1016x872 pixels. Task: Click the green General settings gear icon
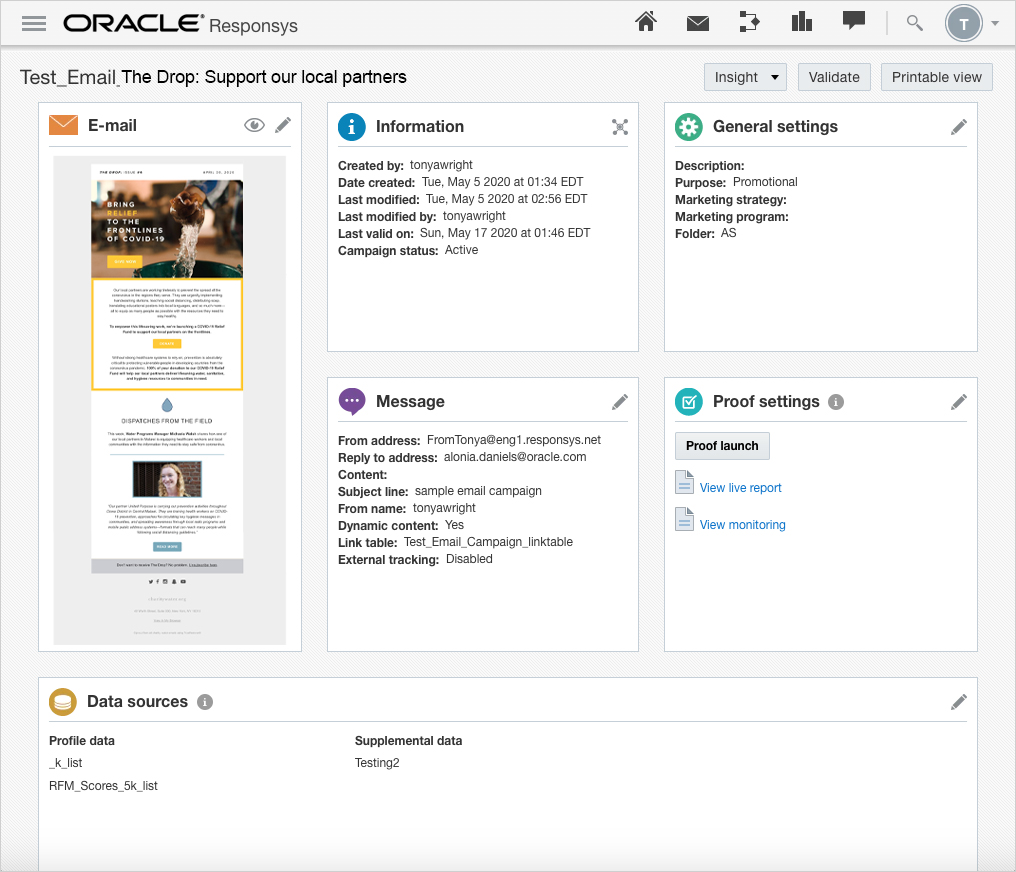(x=689, y=126)
